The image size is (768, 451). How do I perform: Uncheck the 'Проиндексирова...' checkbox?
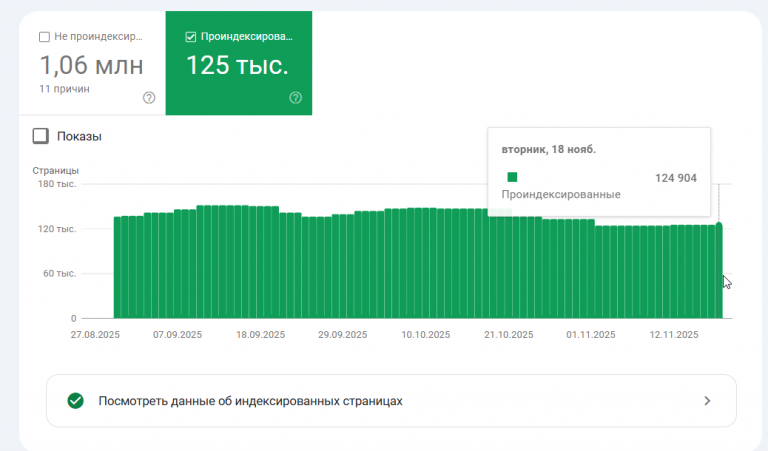(x=191, y=37)
